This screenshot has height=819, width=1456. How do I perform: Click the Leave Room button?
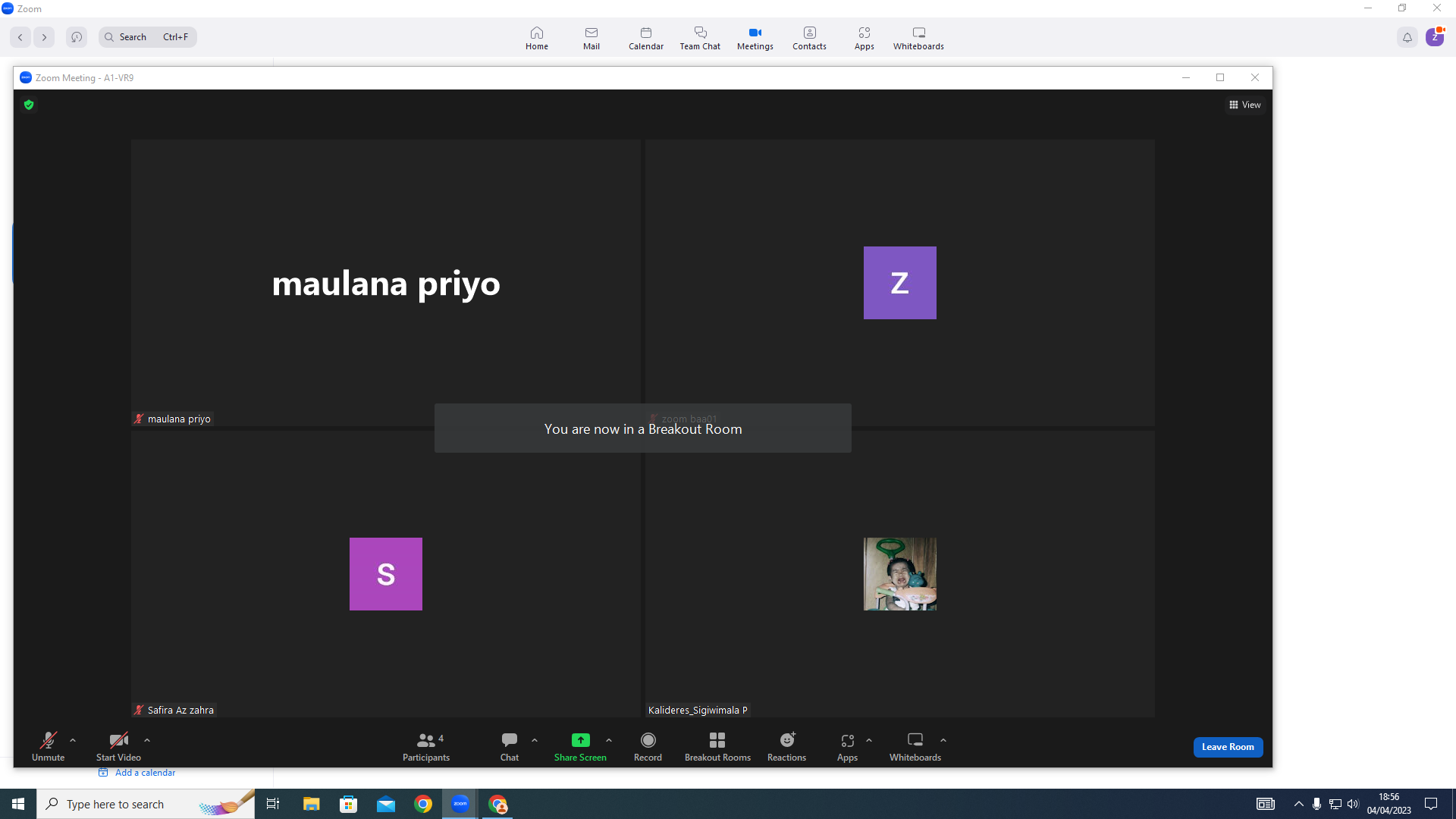[x=1228, y=747]
